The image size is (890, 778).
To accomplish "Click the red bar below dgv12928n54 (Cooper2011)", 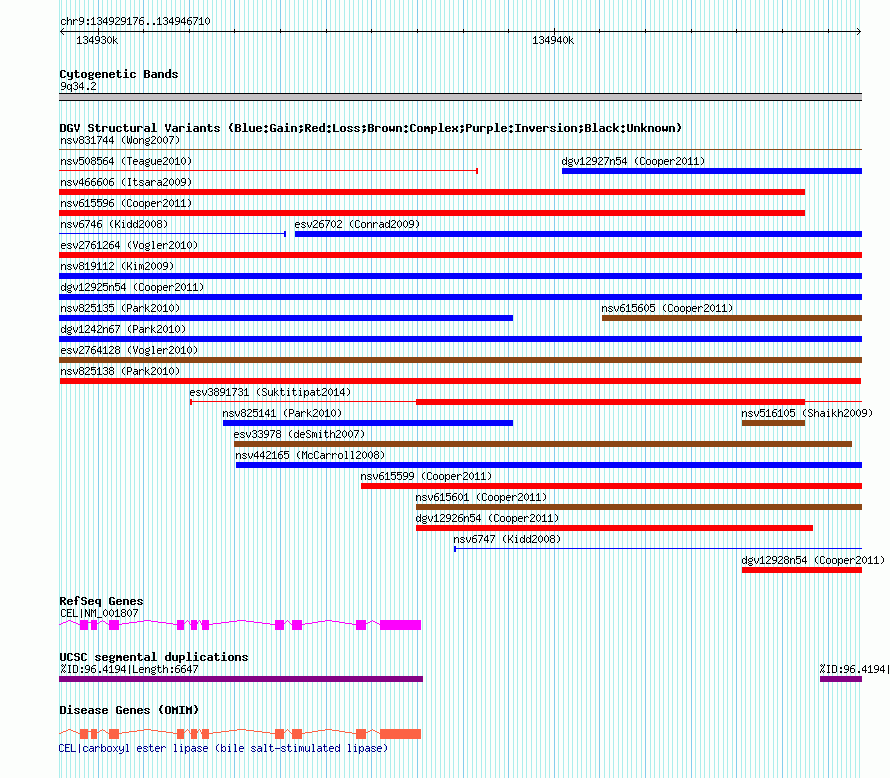I will [x=802, y=570].
